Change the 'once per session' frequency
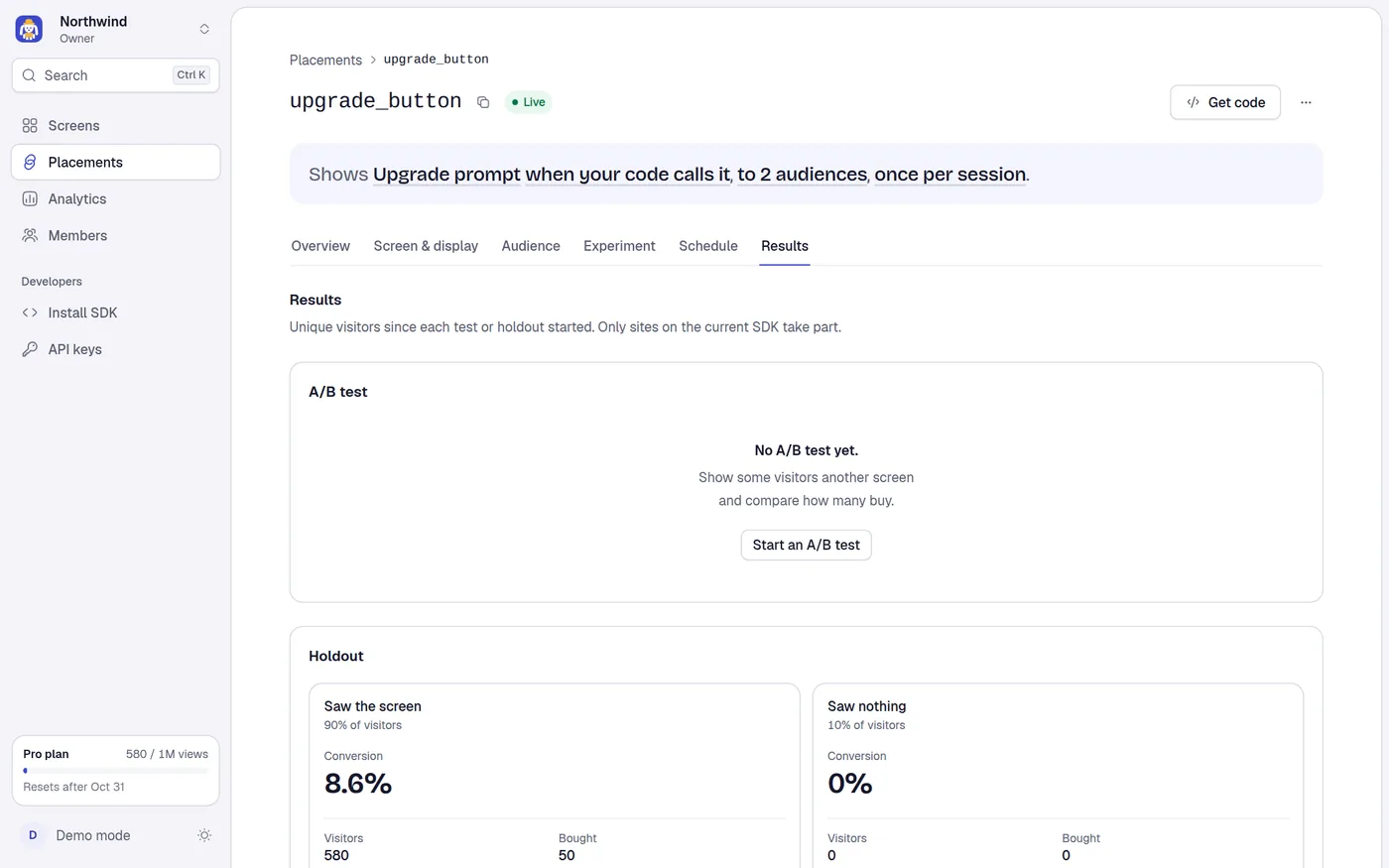Viewport: 1389px width, 868px height. [950, 175]
